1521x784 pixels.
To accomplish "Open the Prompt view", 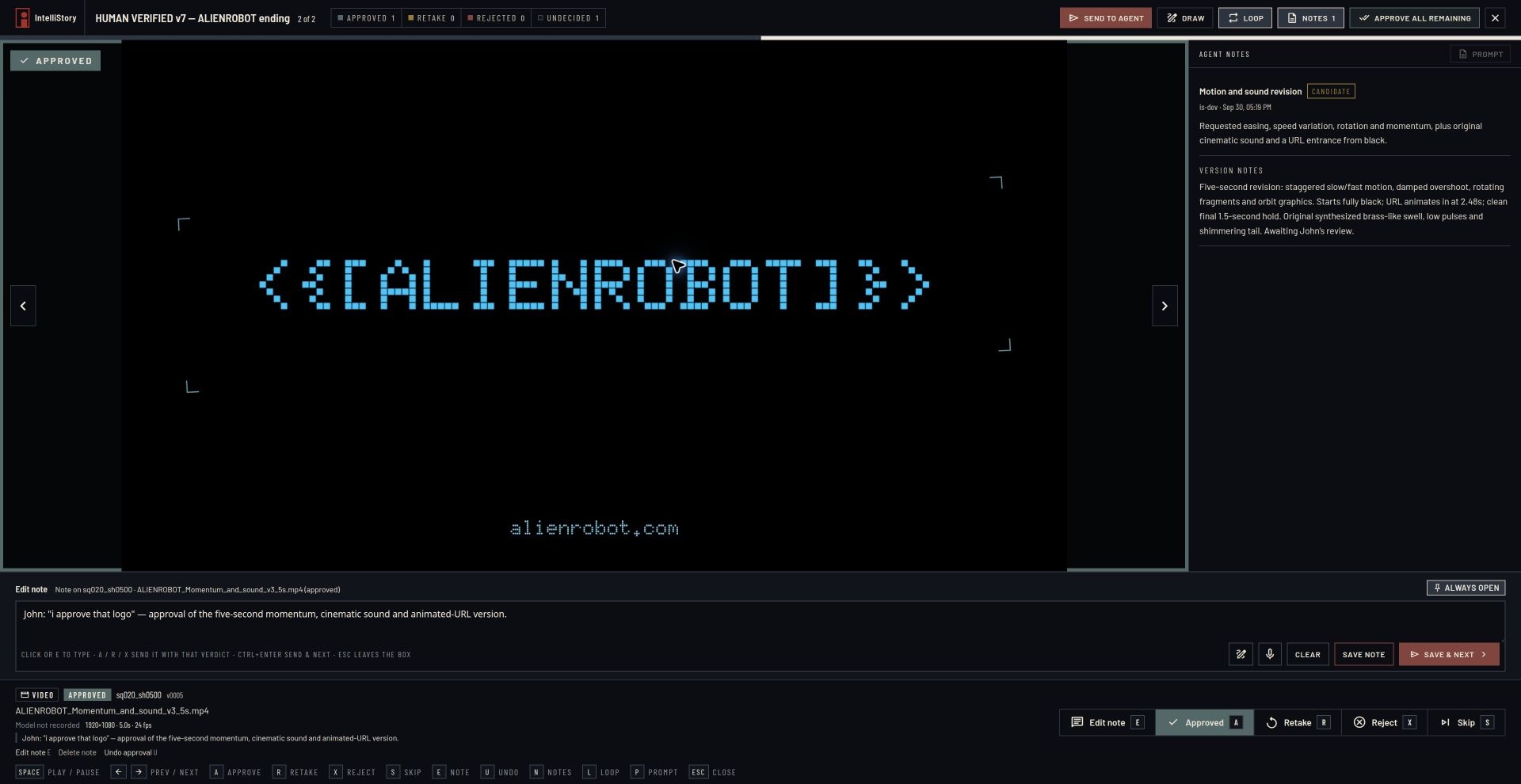I will pos(1480,54).
